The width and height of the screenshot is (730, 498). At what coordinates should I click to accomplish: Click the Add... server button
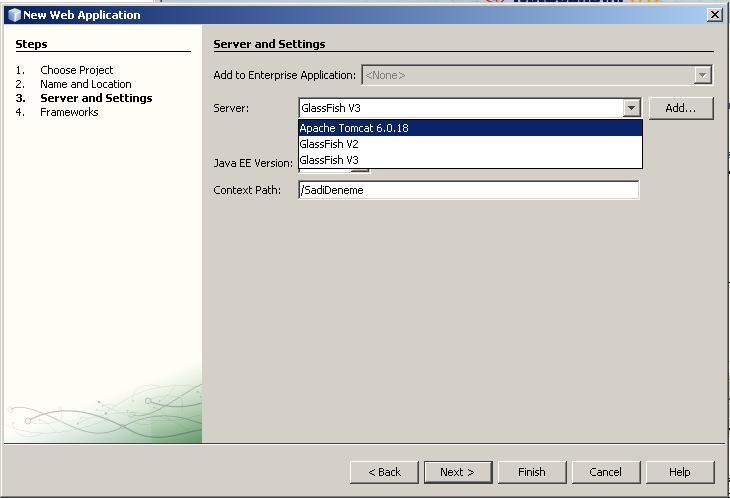[681, 108]
